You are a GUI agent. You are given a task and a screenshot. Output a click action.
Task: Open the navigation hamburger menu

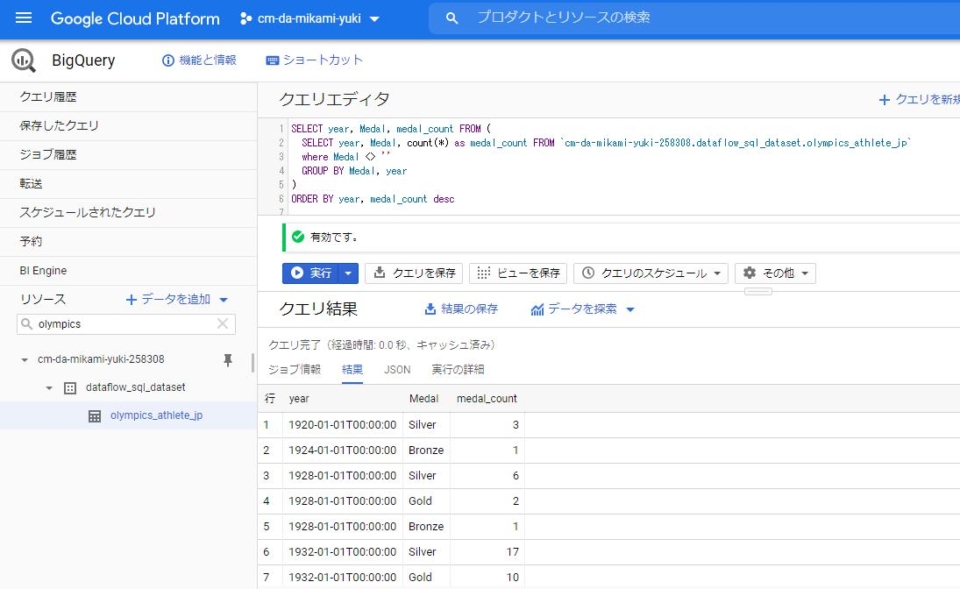[22, 17]
